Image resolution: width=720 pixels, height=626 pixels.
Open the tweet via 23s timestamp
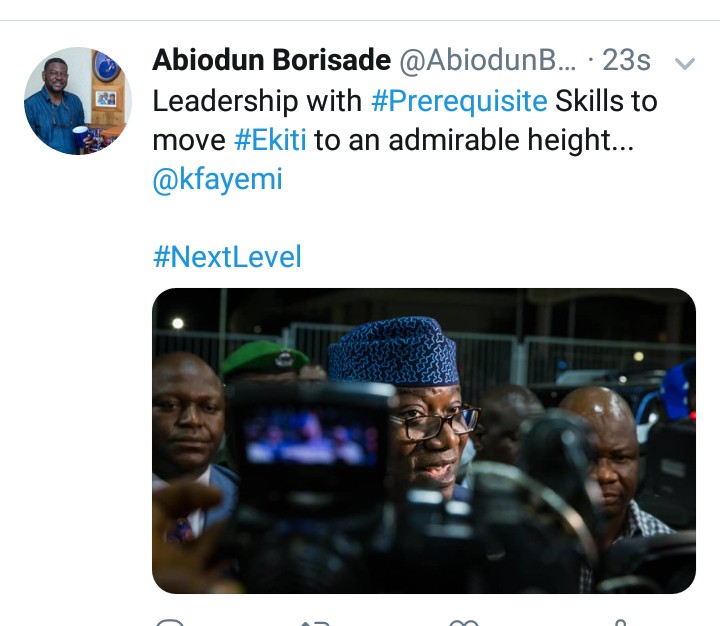point(626,60)
